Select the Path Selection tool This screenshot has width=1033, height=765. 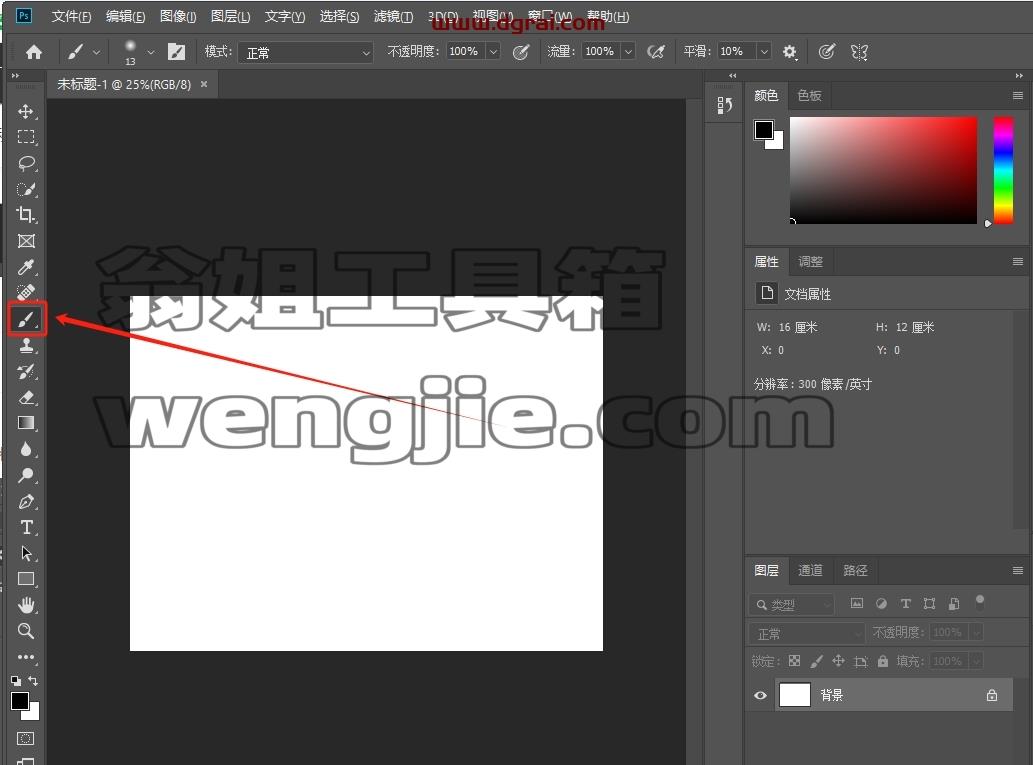pyautogui.click(x=26, y=553)
